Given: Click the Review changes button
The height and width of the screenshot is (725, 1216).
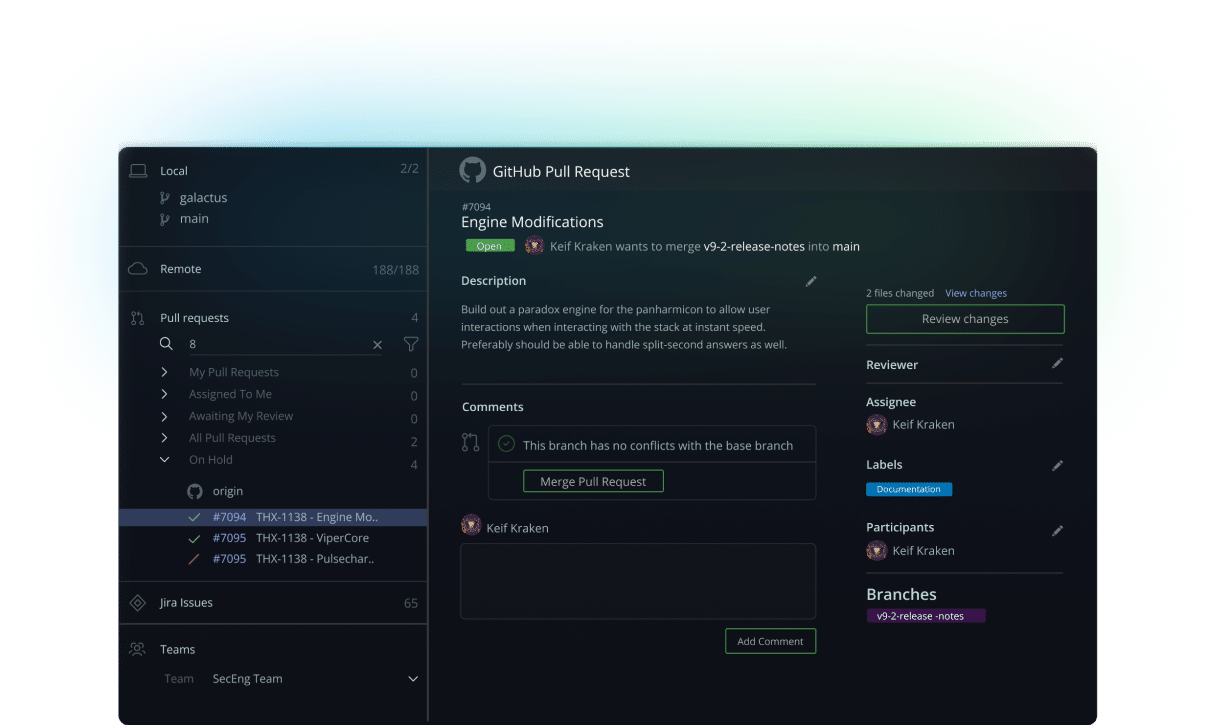Looking at the screenshot, I should 964,318.
